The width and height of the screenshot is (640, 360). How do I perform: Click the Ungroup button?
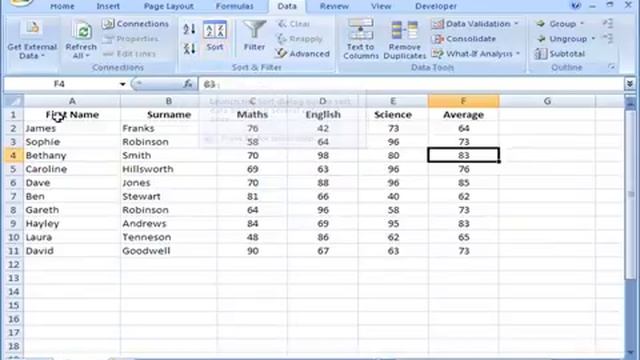pyautogui.click(x=562, y=39)
